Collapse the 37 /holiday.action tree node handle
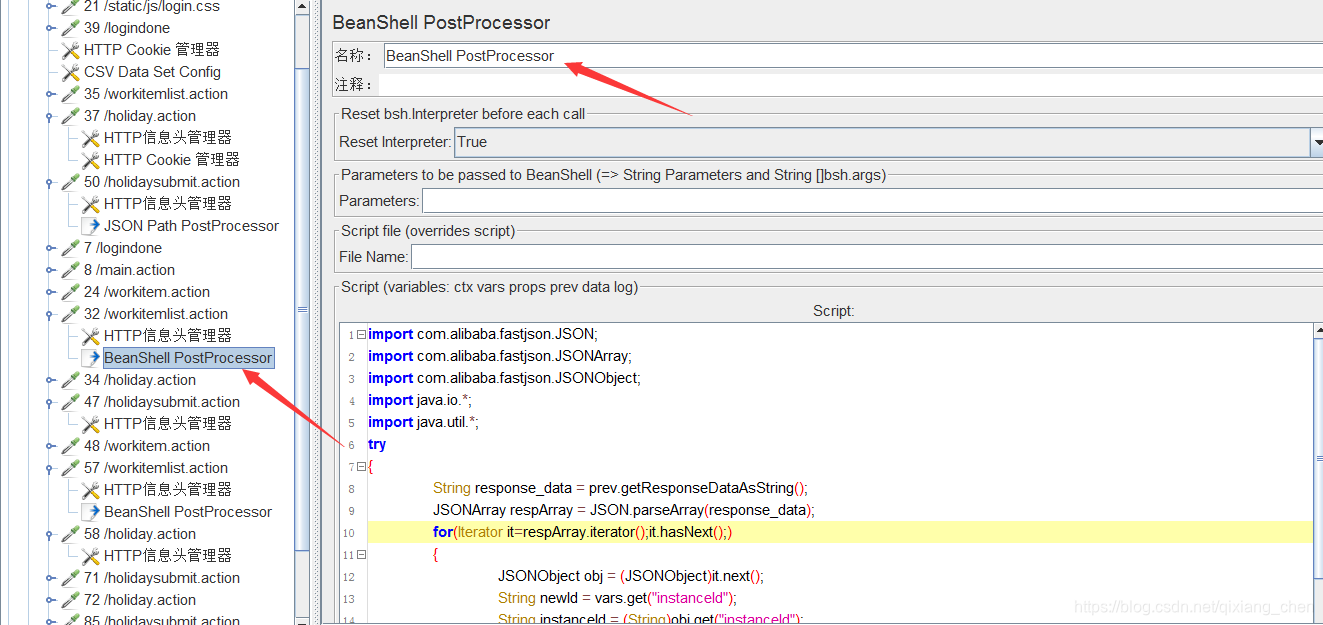 (50, 116)
